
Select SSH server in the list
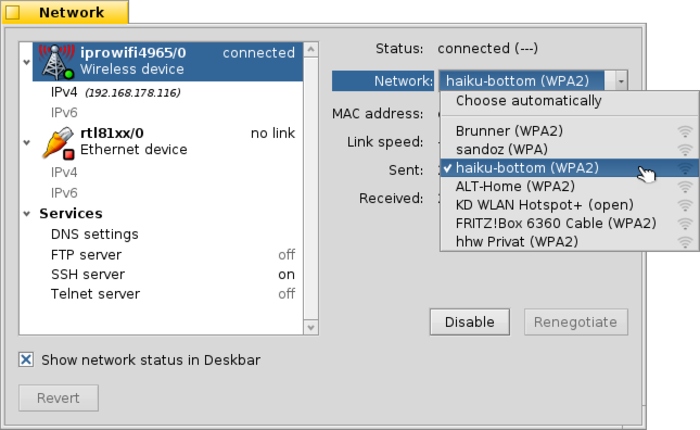(88, 274)
